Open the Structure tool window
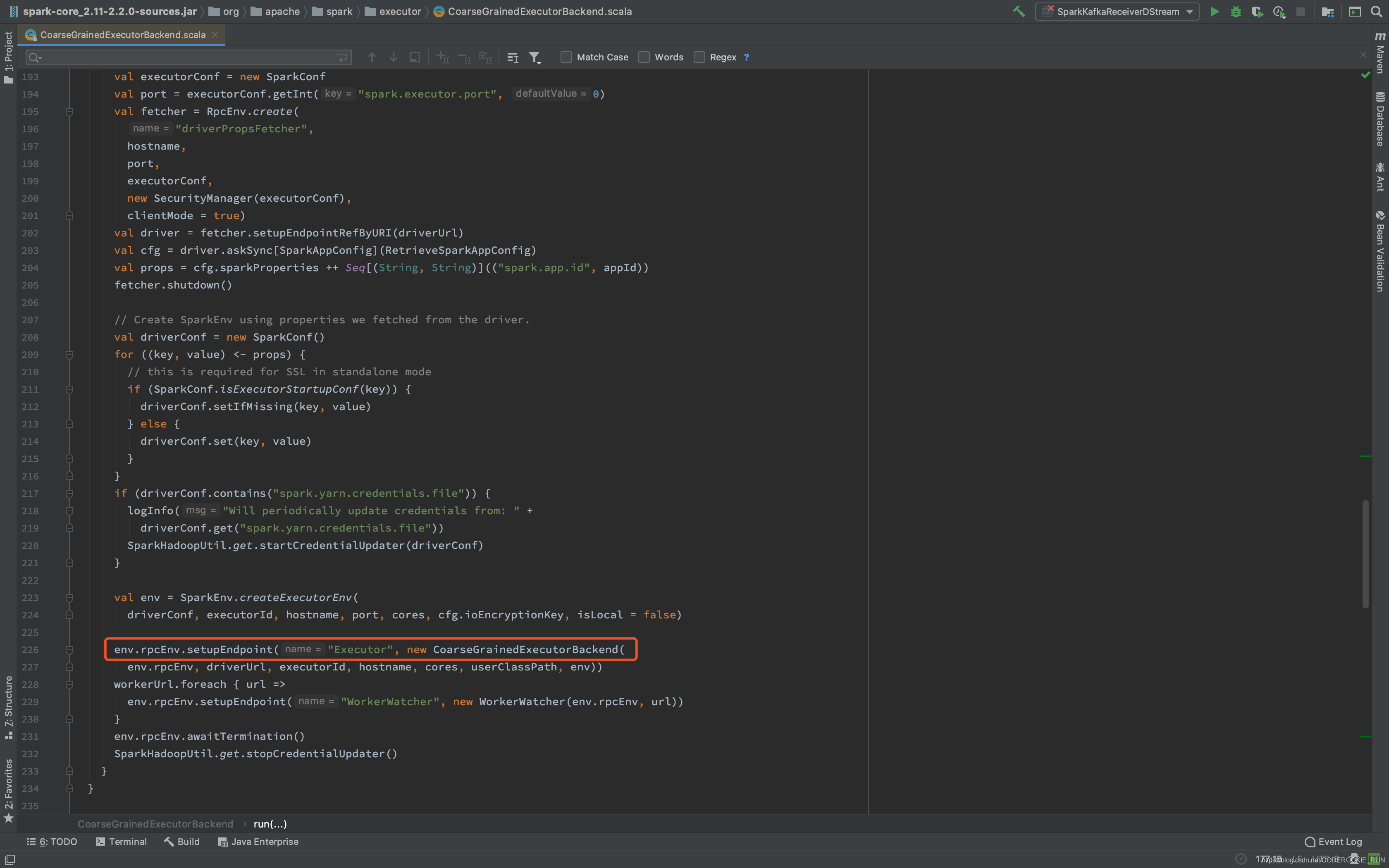The image size is (1389, 868). tap(8, 707)
